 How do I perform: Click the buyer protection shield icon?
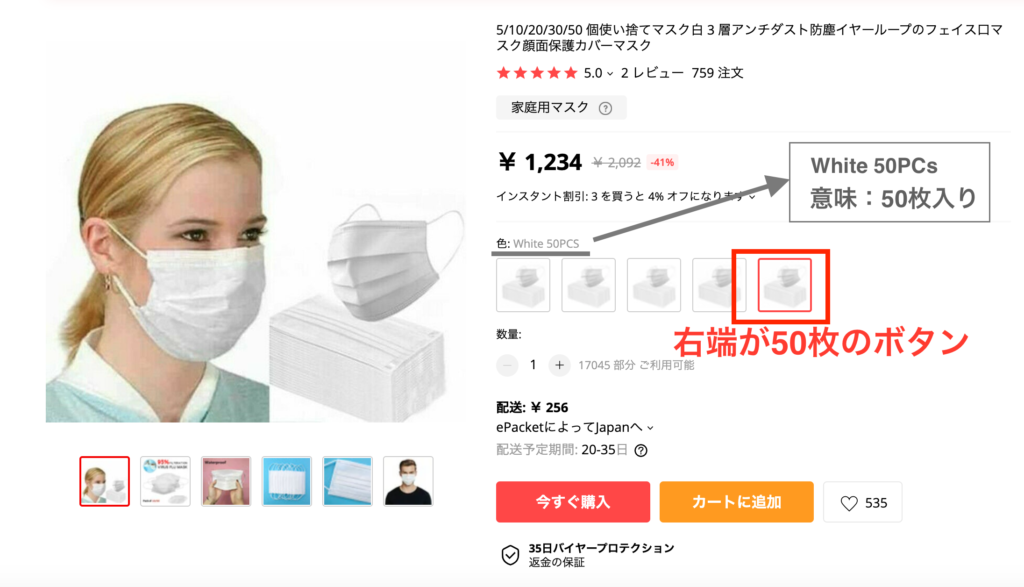pyautogui.click(x=510, y=555)
